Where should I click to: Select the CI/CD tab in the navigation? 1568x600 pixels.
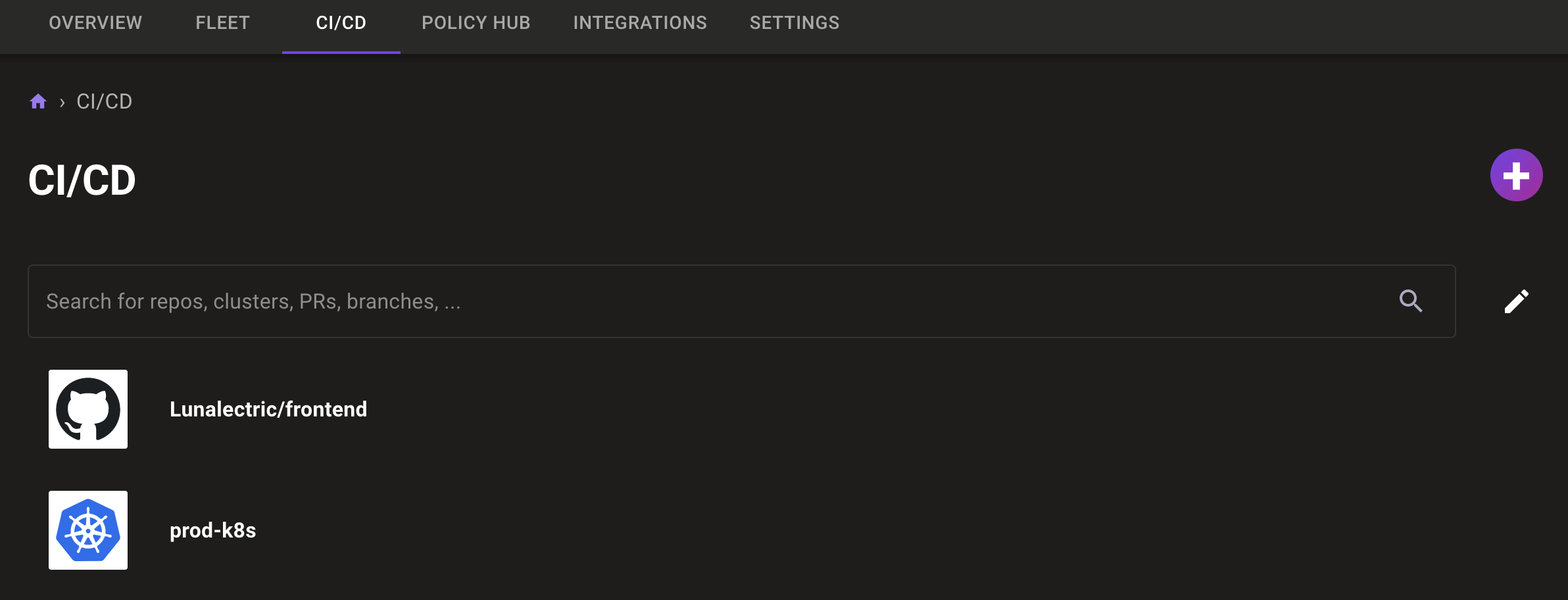coord(341,22)
